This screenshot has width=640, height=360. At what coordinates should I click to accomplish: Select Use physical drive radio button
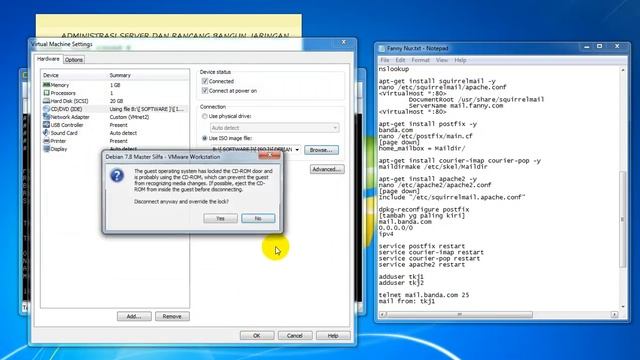[x=205, y=116]
